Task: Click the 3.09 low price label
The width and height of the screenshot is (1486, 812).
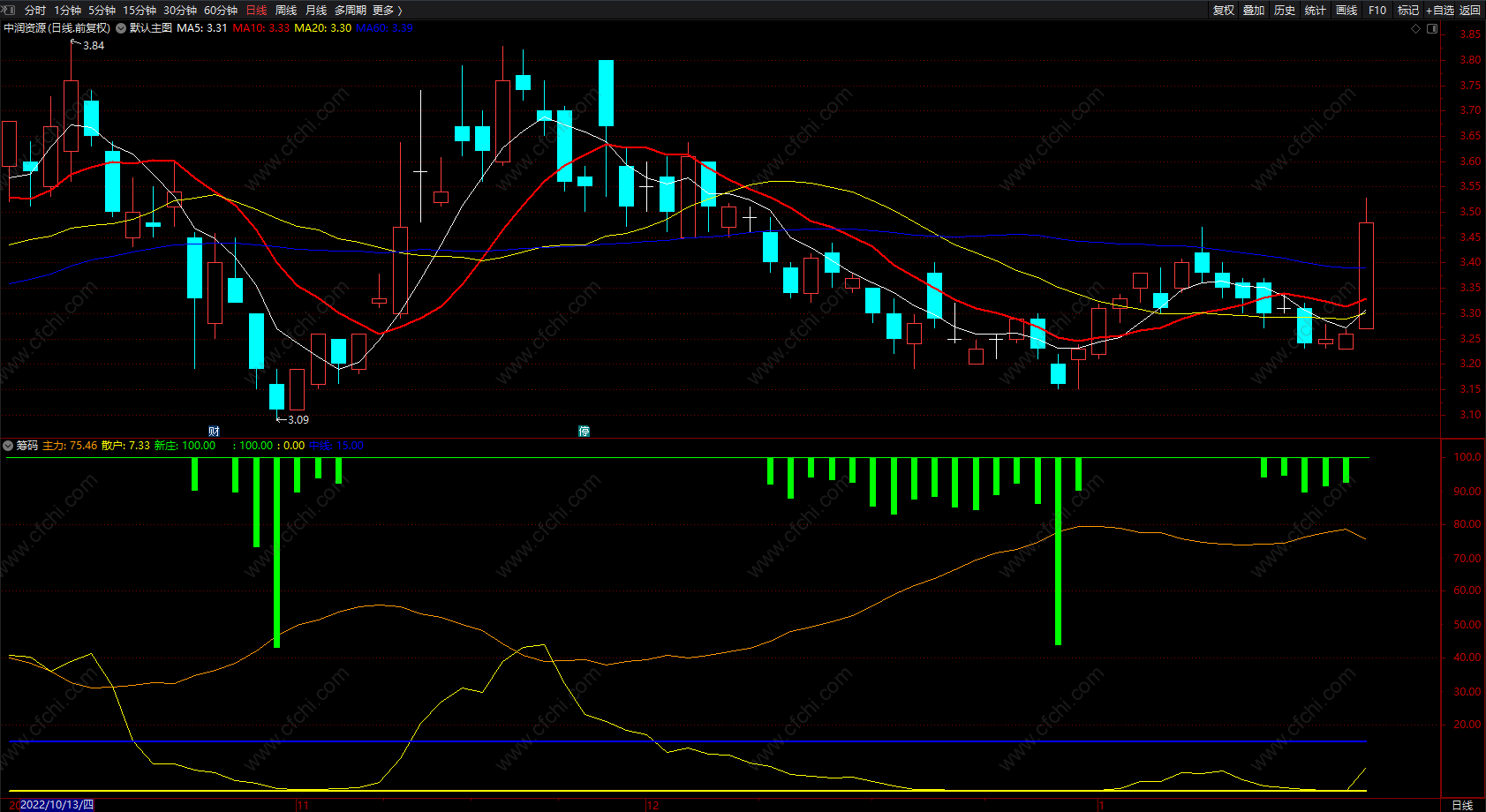Action: [298, 420]
